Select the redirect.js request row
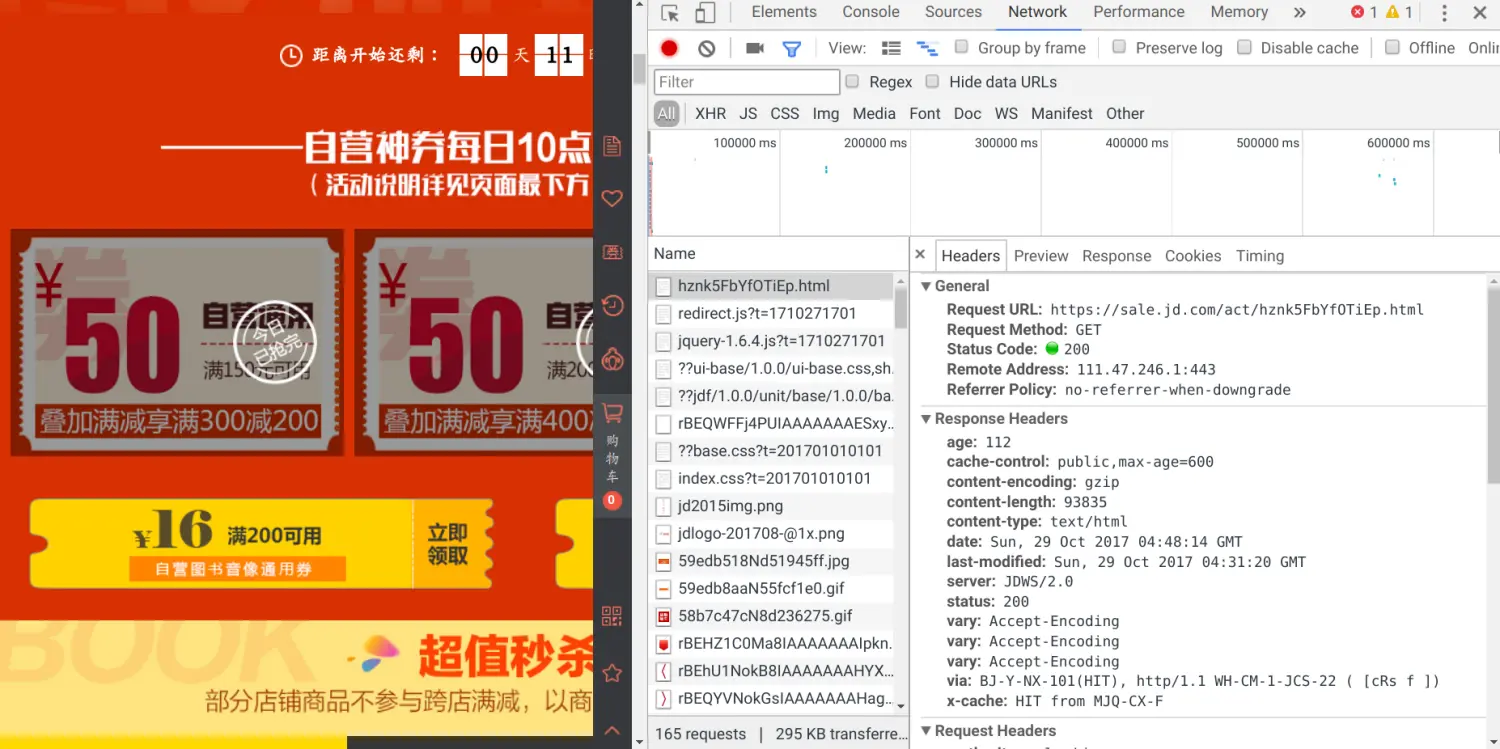Image resolution: width=1500 pixels, height=749 pixels. coord(771,313)
